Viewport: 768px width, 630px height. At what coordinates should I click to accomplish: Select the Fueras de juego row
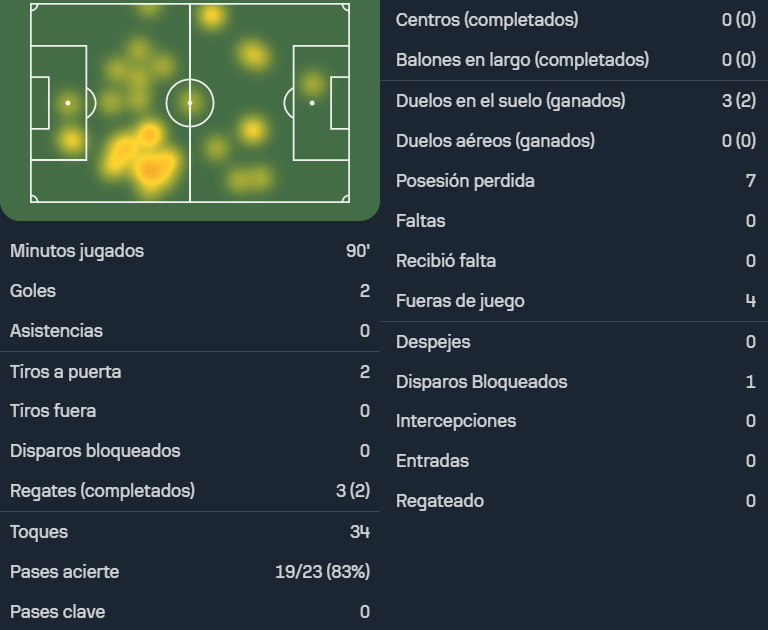576,301
